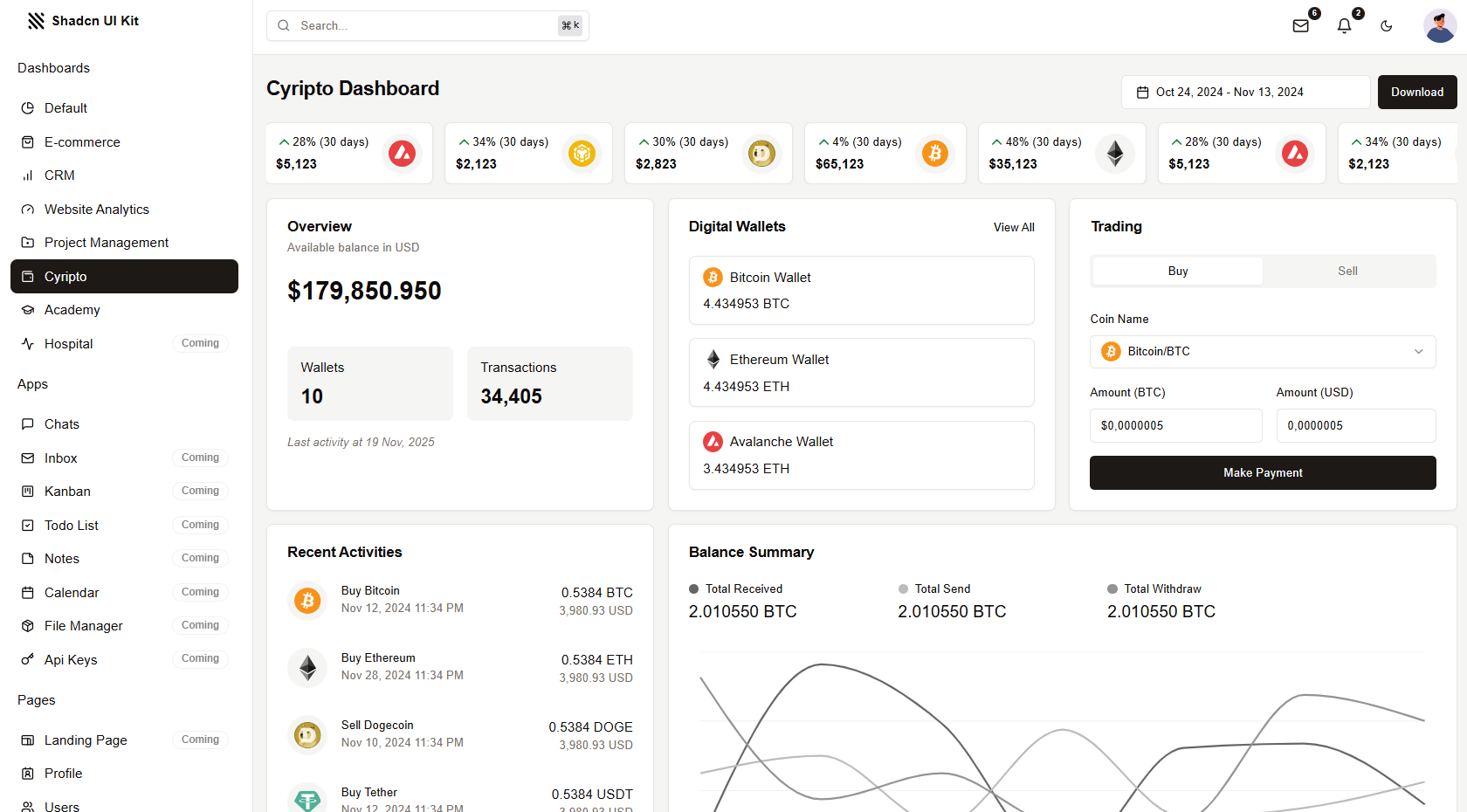Screen dimensions: 1467x812
Task: Click the Wallets 10 stat tile
Action: pyautogui.click(x=370, y=384)
